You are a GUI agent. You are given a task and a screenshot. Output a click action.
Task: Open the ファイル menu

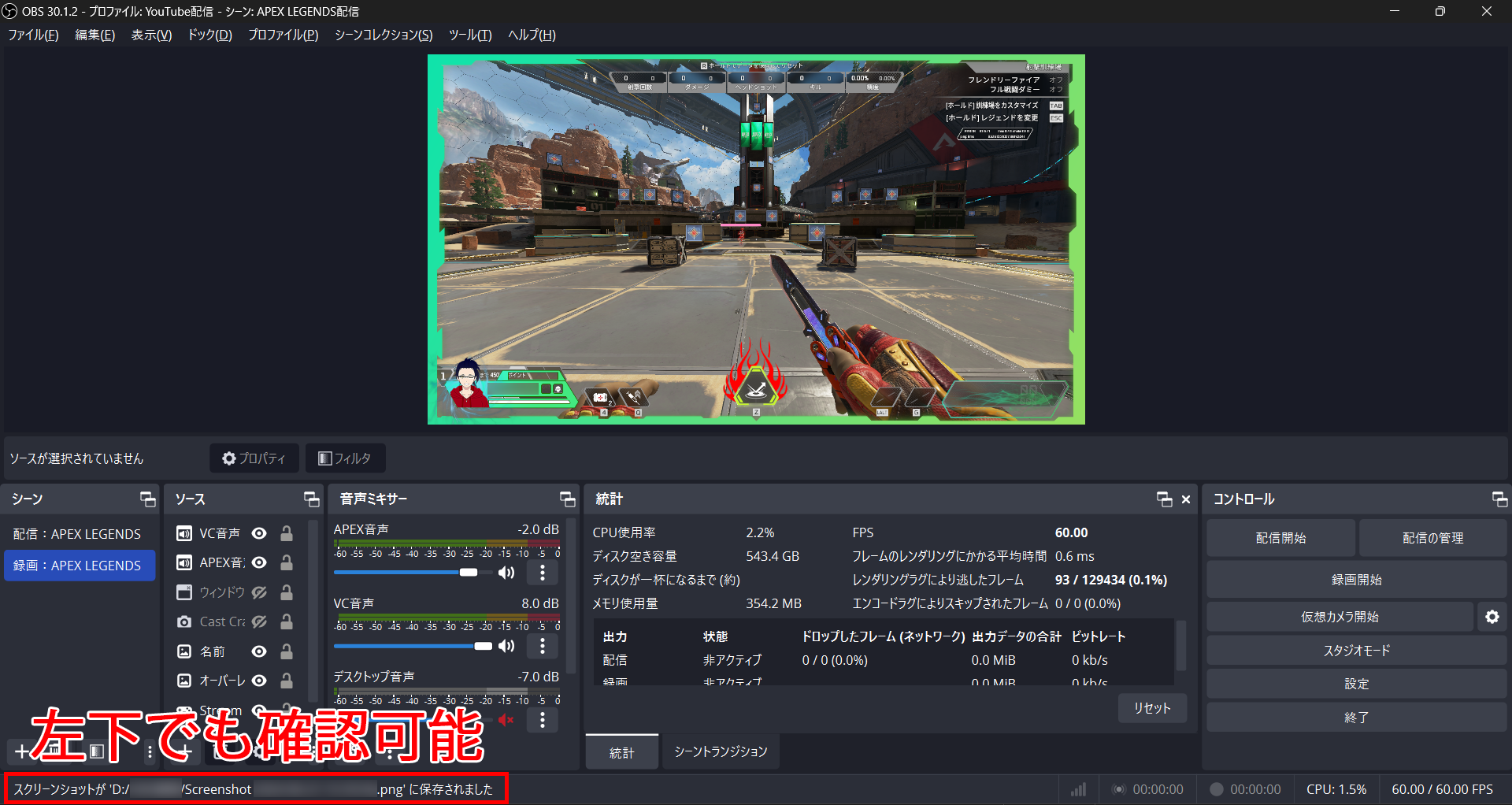tap(33, 35)
